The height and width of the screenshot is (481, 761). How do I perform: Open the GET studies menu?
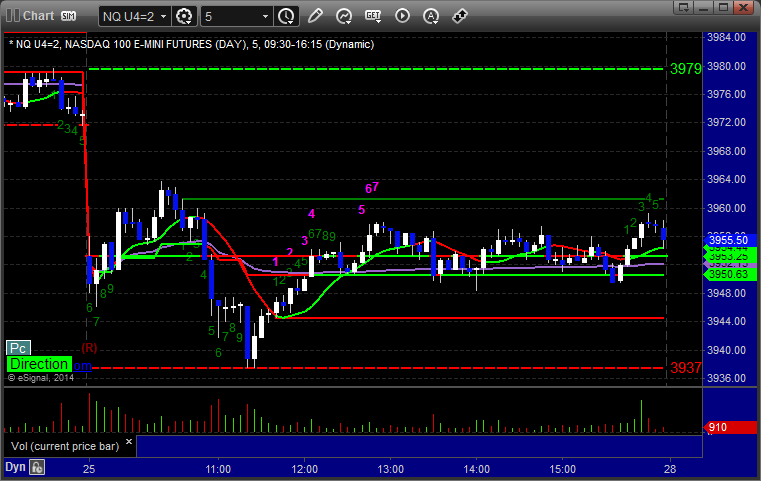373,16
